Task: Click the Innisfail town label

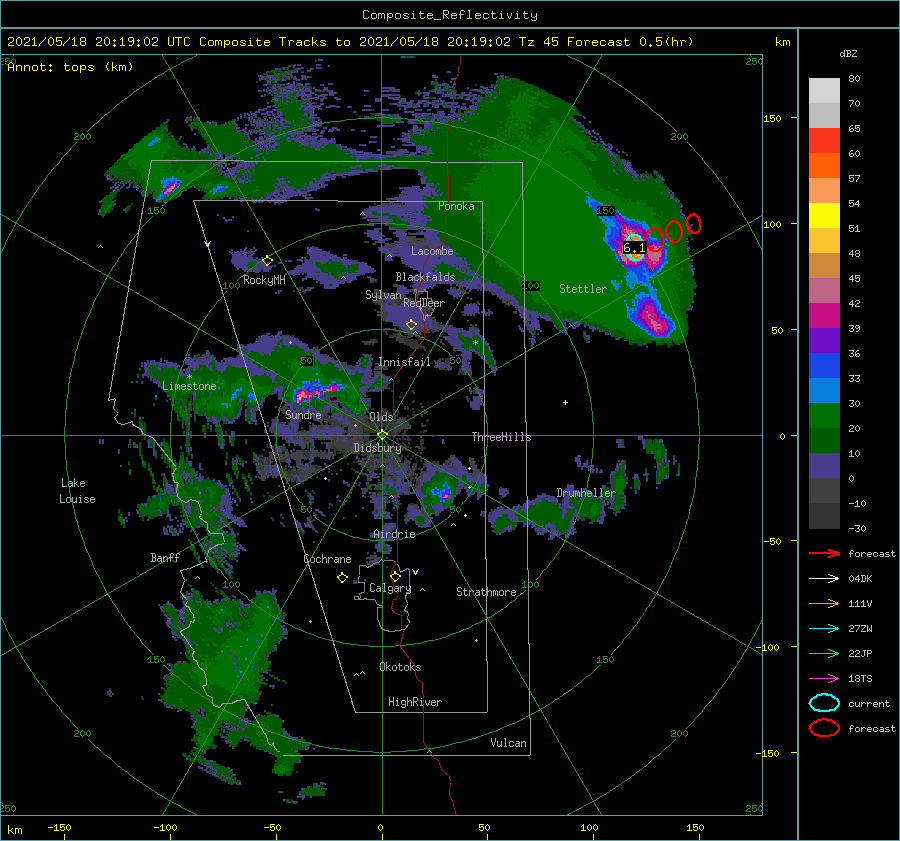Action: (404, 362)
